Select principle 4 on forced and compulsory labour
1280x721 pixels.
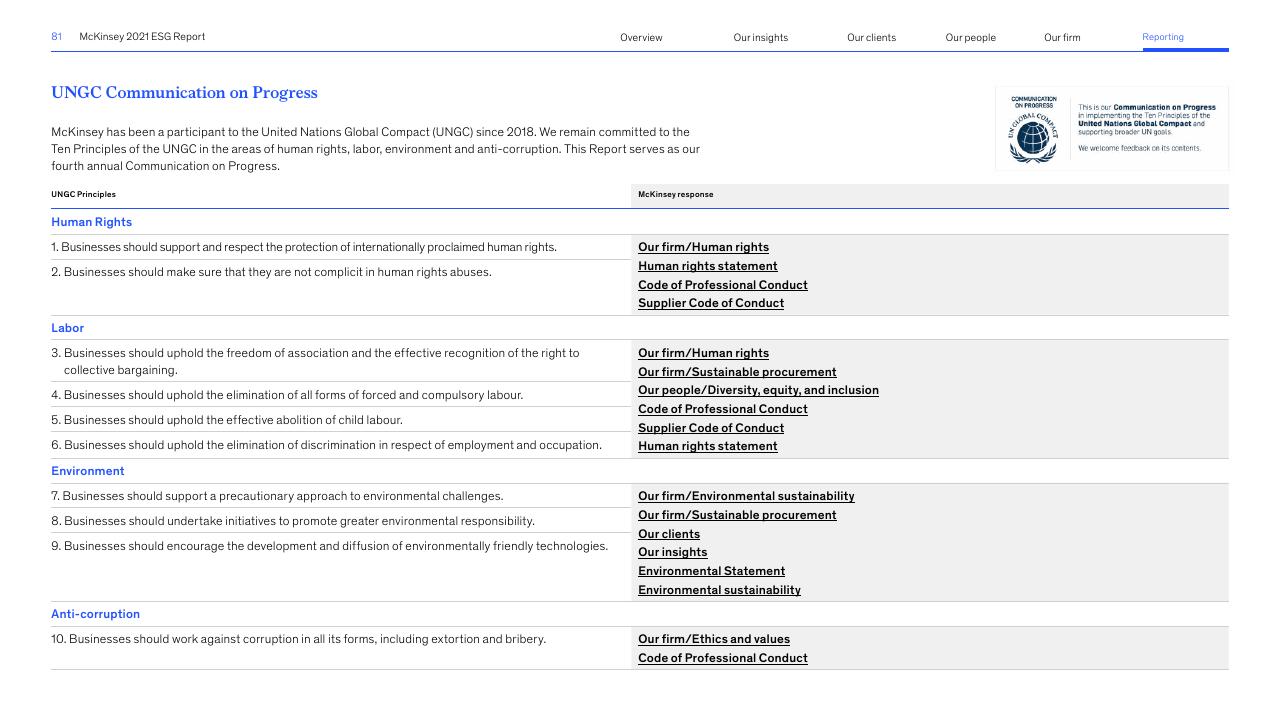pos(287,395)
